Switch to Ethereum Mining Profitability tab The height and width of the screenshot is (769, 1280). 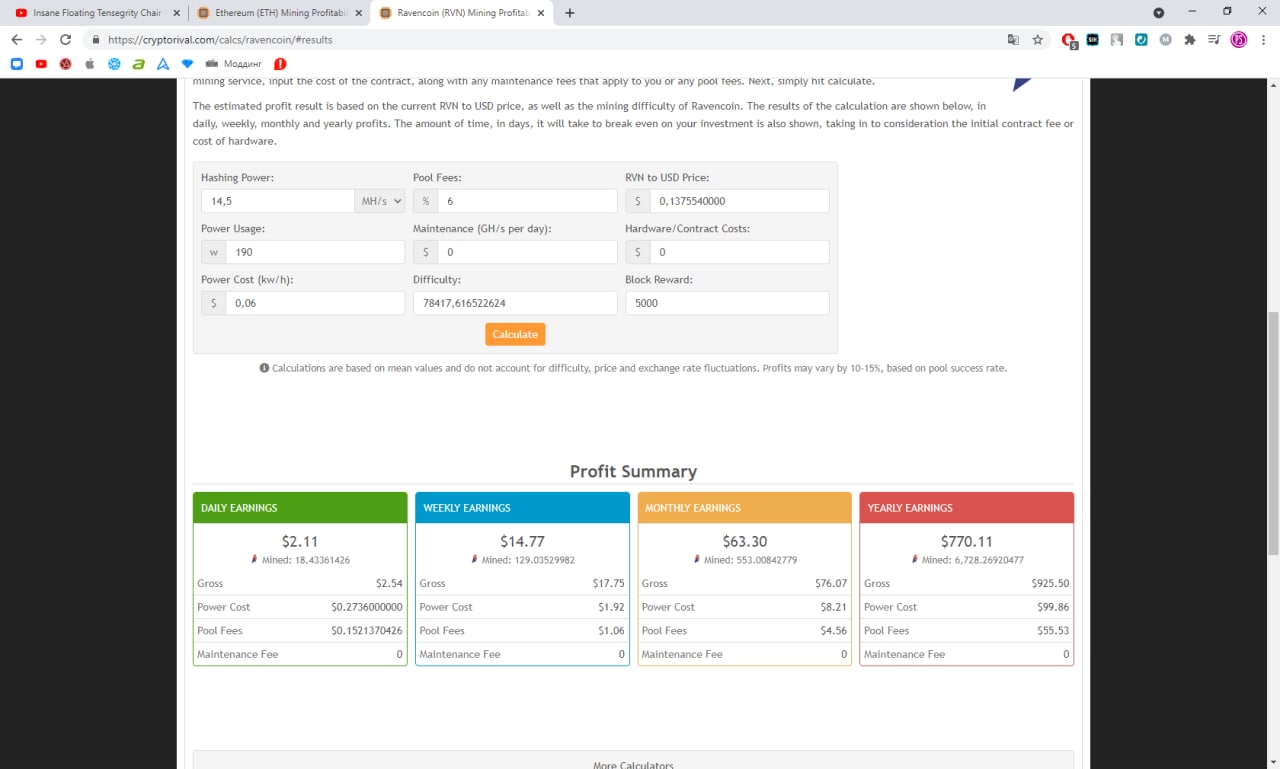(x=278, y=13)
